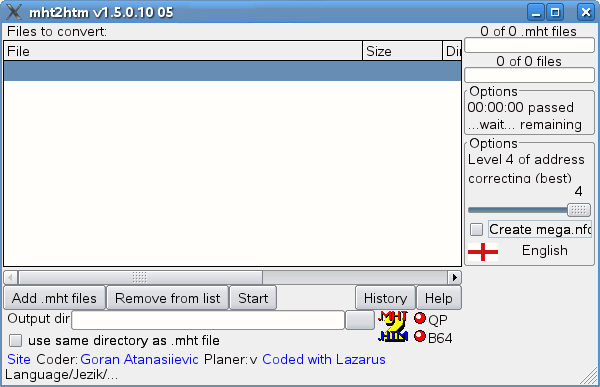Sort by the Size column header
600x387 pixels.
(x=402, y=51)
